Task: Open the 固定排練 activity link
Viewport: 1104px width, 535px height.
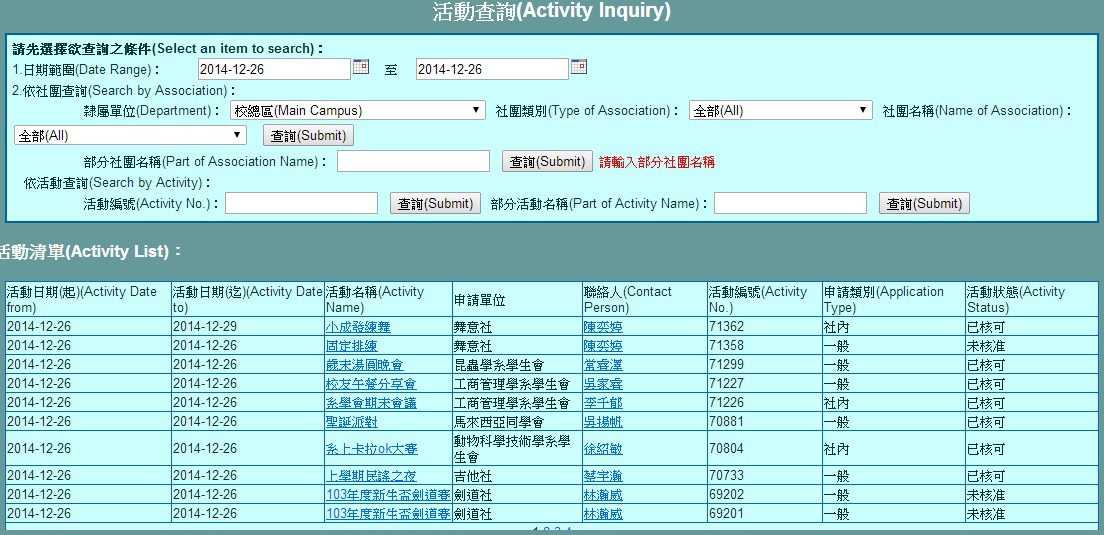Action: click(x=351, y=346)
